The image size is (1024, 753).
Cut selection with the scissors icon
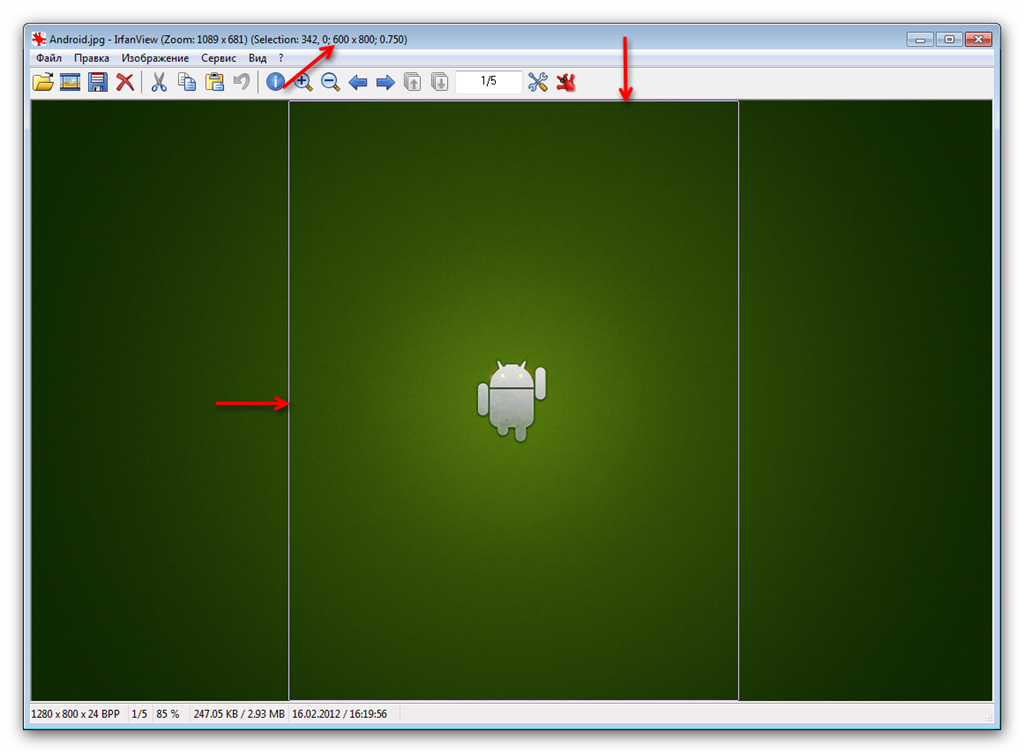pos(159,82)
